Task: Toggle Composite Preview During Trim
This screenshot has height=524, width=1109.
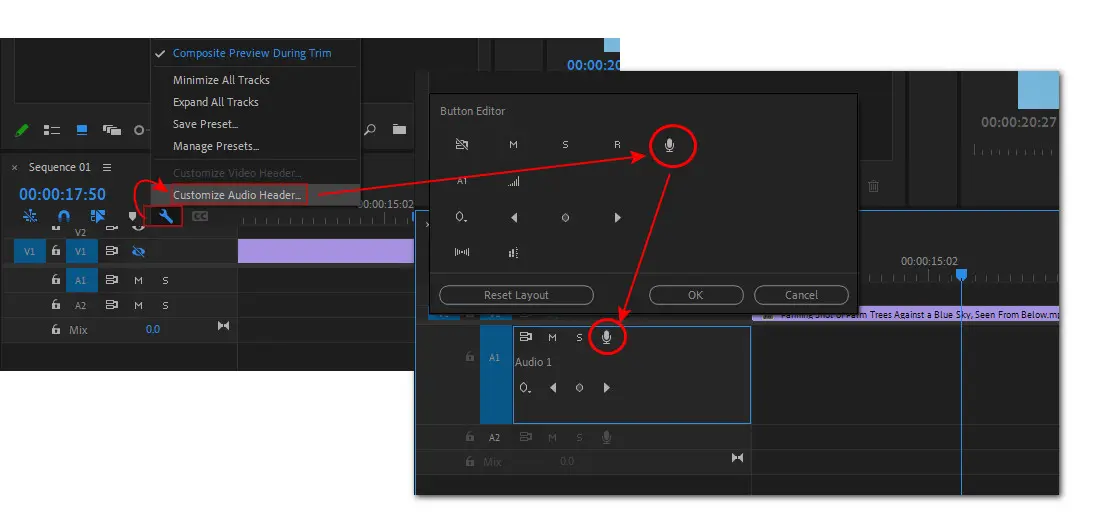Action: (252, 53)
